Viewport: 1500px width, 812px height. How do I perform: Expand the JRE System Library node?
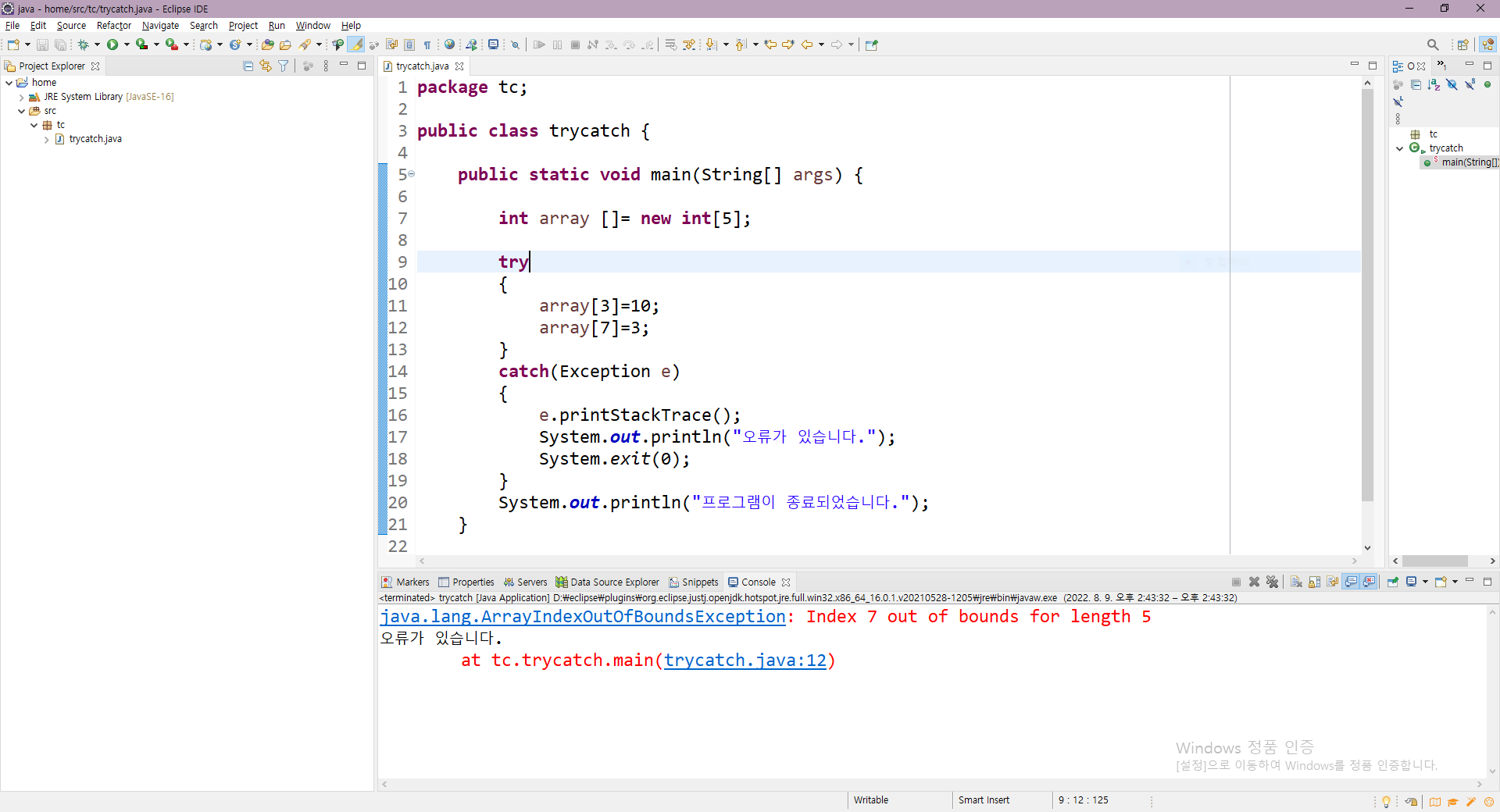point(20,97)
